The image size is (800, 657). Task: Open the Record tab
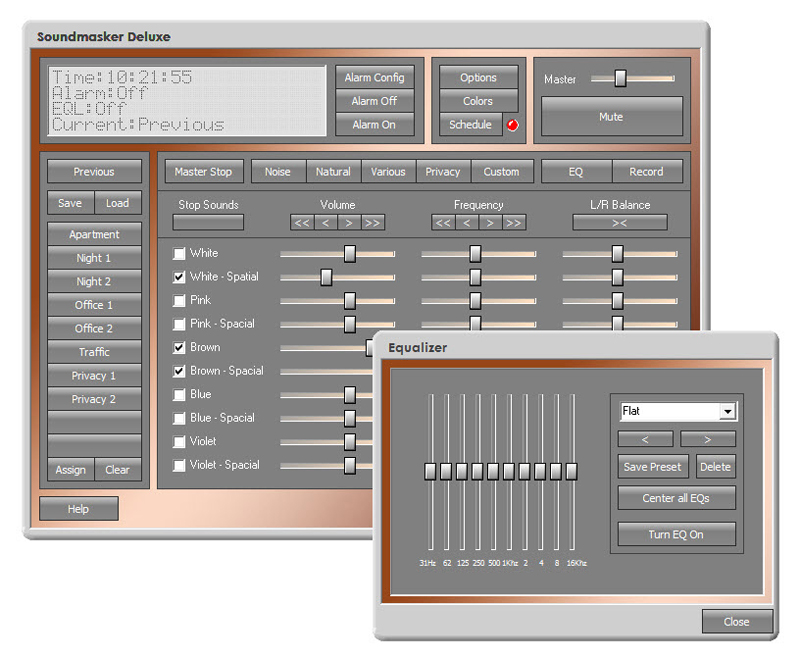[647, 172]
